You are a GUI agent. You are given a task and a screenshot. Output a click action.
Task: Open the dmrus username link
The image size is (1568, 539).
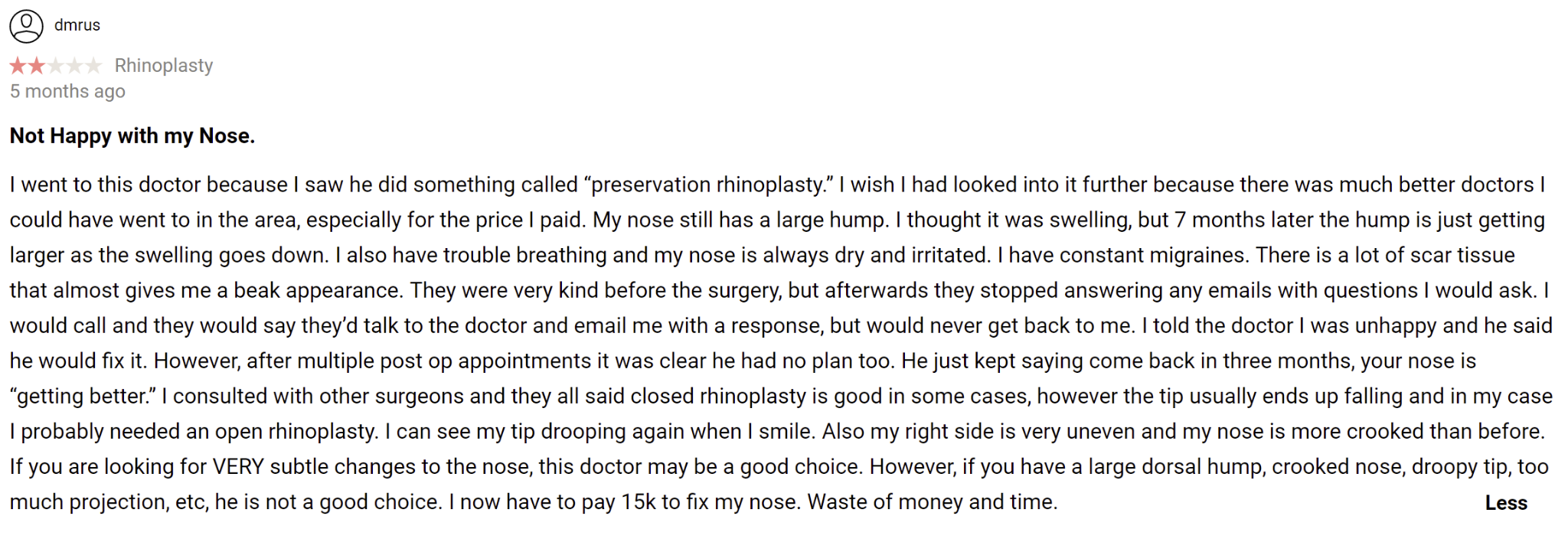[77, 25]
